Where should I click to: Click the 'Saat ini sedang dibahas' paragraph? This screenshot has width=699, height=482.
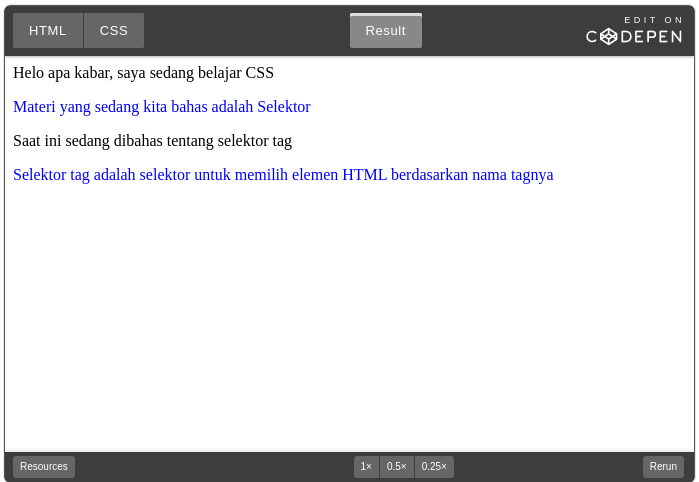coord(152,141)
